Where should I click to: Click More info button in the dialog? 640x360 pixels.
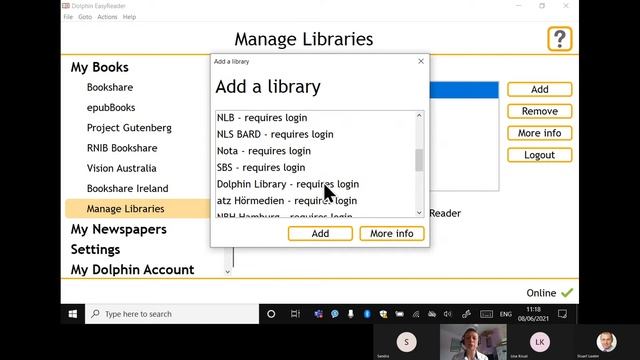[392, 233]
